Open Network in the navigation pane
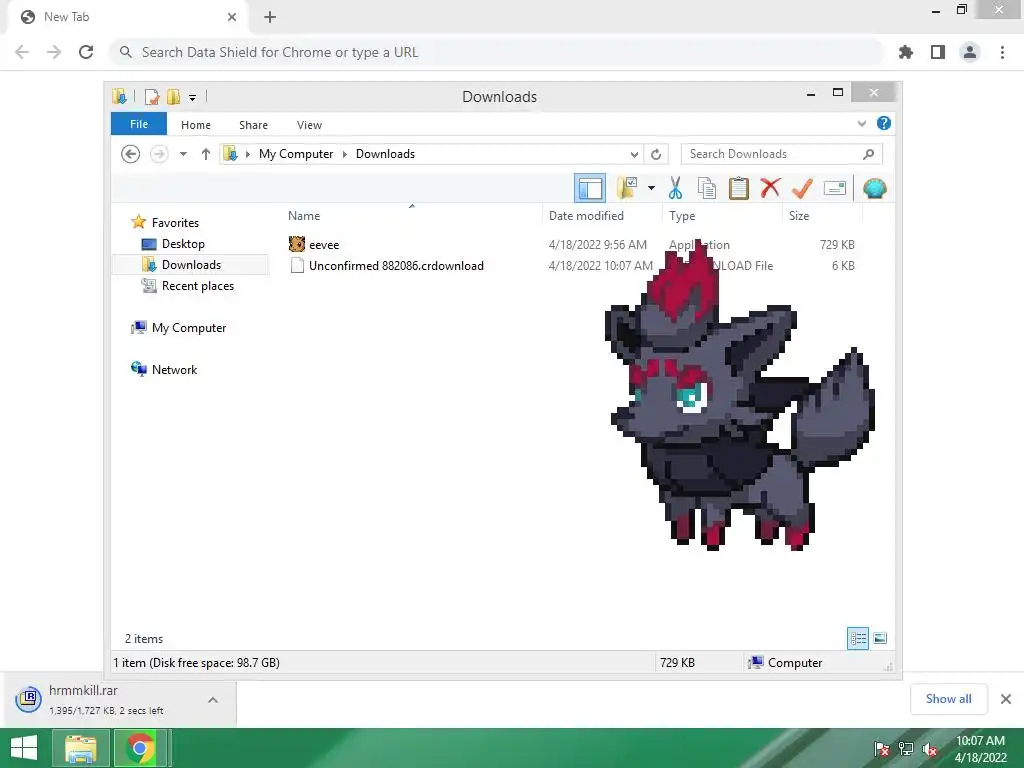This screenshot has width=1024, height=768. click(174, 370)
